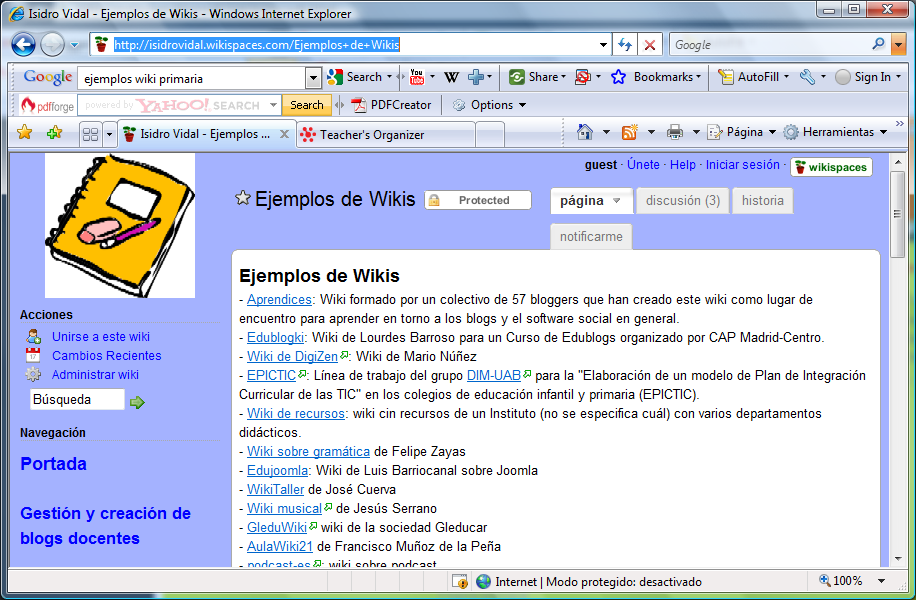The width and height of the screenshot is (916, 600).
Task: Open the discusión (3) tab
Action: click(x=682, y=201)
